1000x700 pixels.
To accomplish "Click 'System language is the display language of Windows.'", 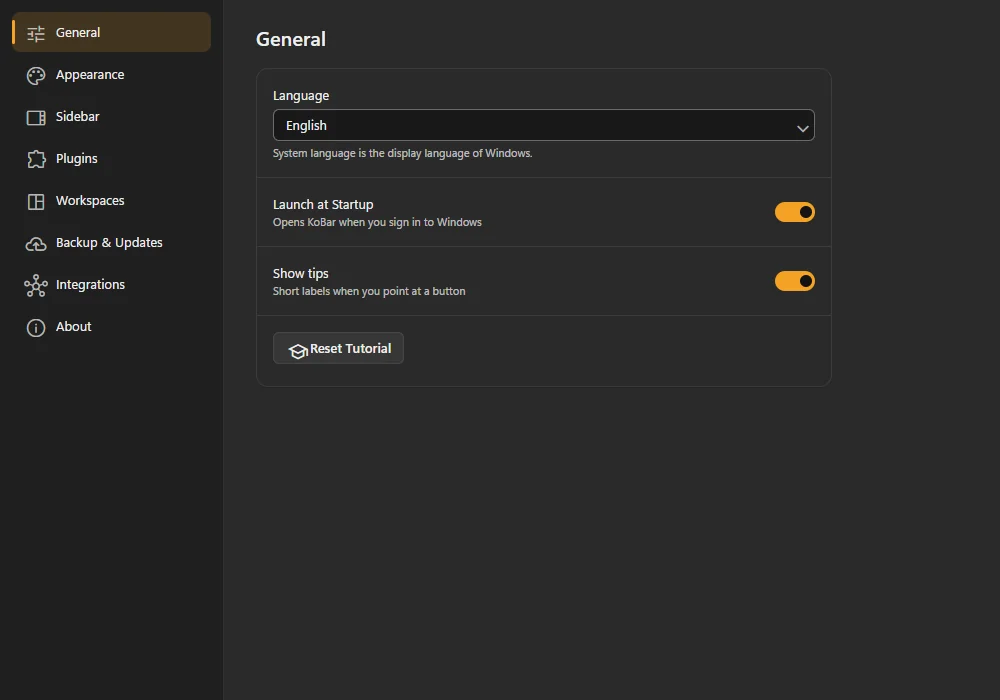I will pos(402,153).
